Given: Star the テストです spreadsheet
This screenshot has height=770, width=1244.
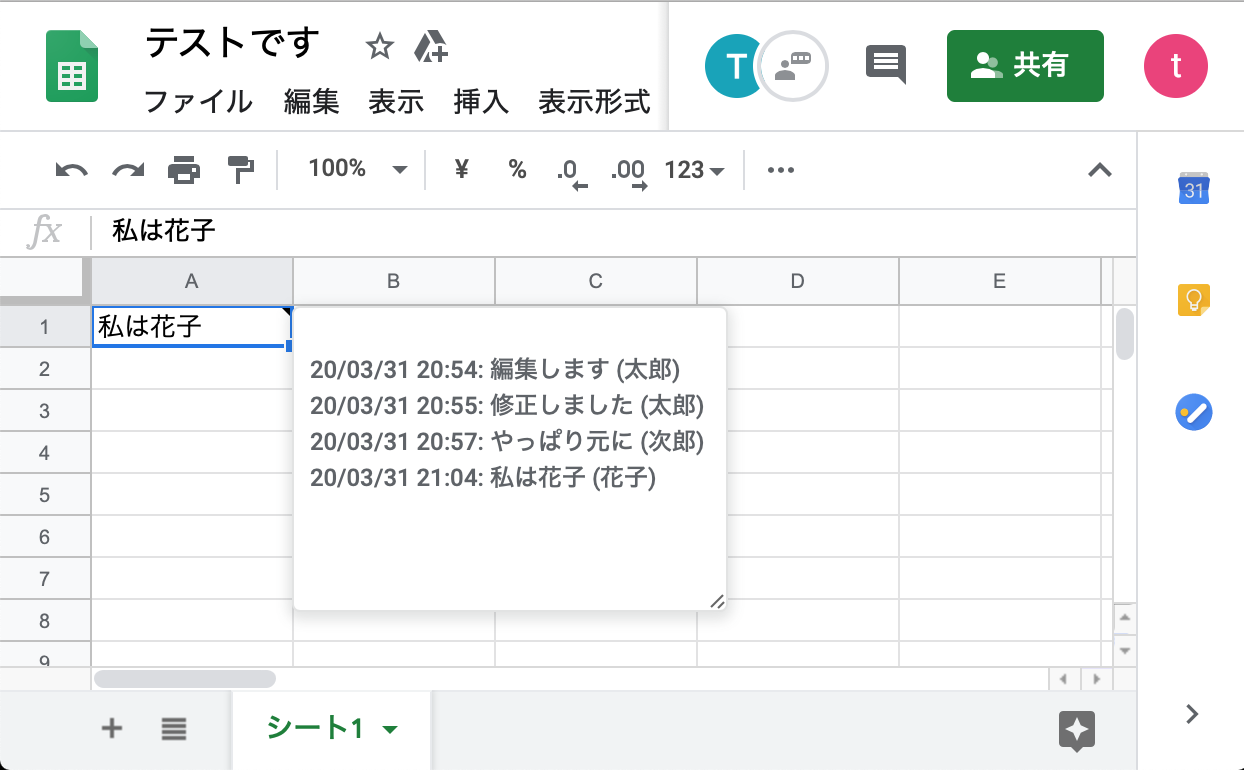Looking at the screenshot, I should (x=378, y=45).
